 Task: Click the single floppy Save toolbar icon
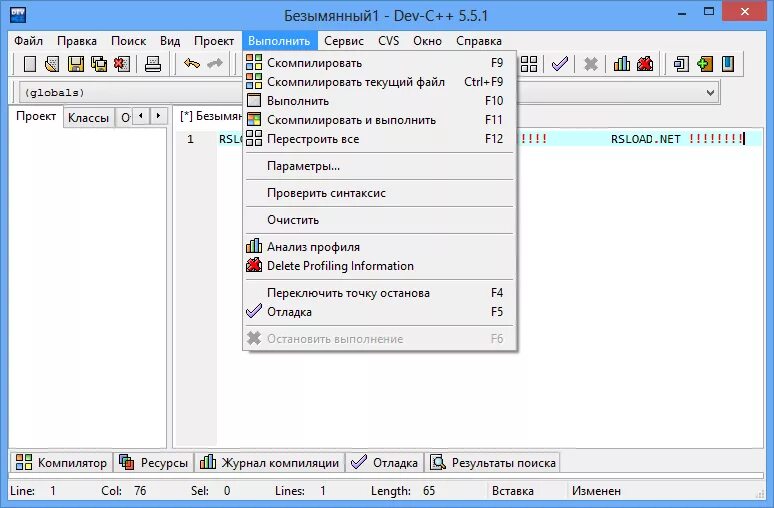(76, 64)
